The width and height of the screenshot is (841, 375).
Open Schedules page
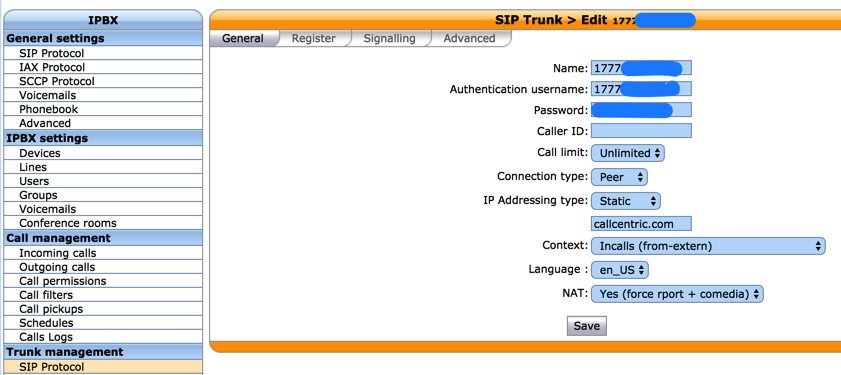click(x=103, y=322)
